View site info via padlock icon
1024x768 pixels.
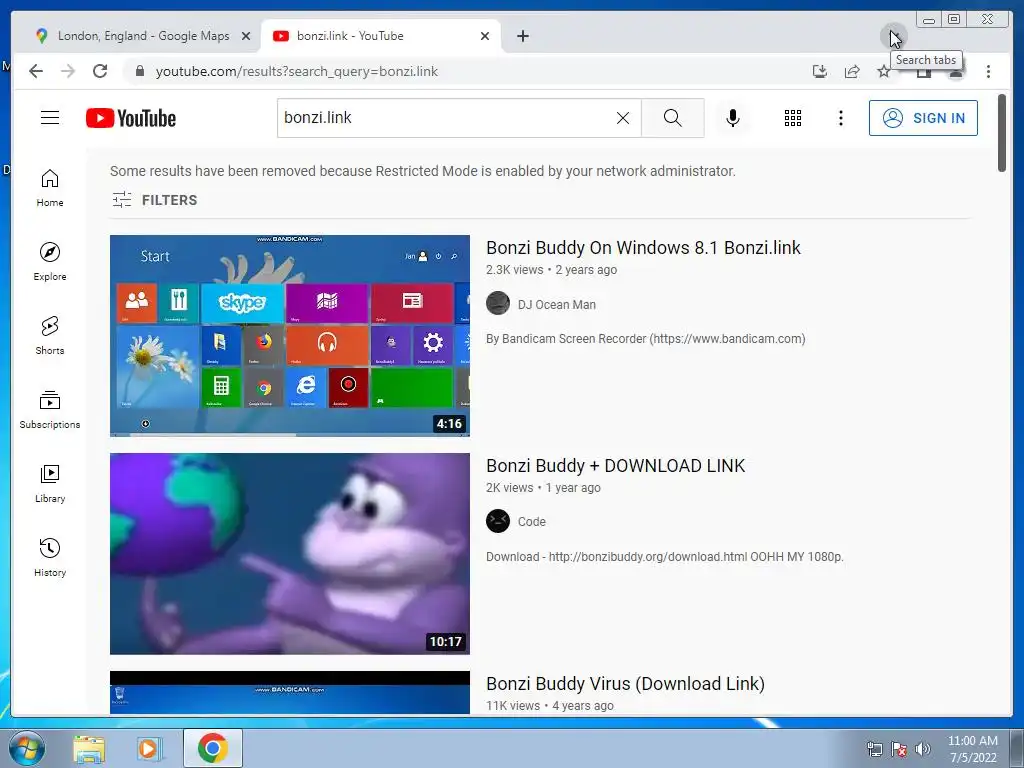[139, 71]
